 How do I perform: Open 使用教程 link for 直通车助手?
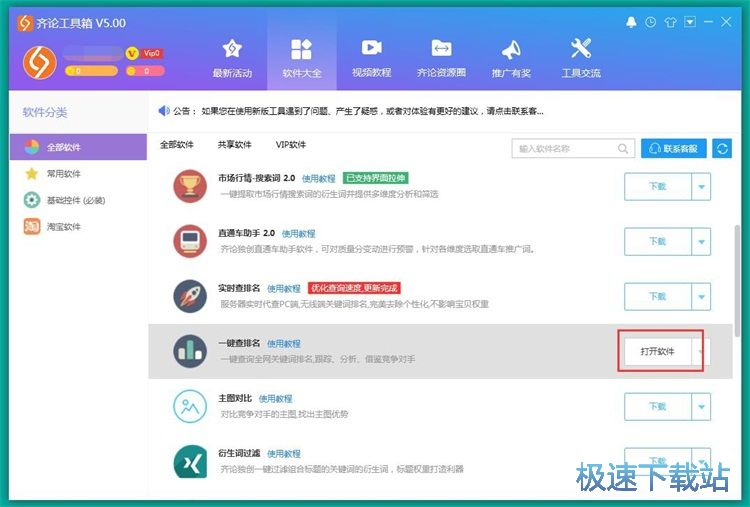(298, 233)
